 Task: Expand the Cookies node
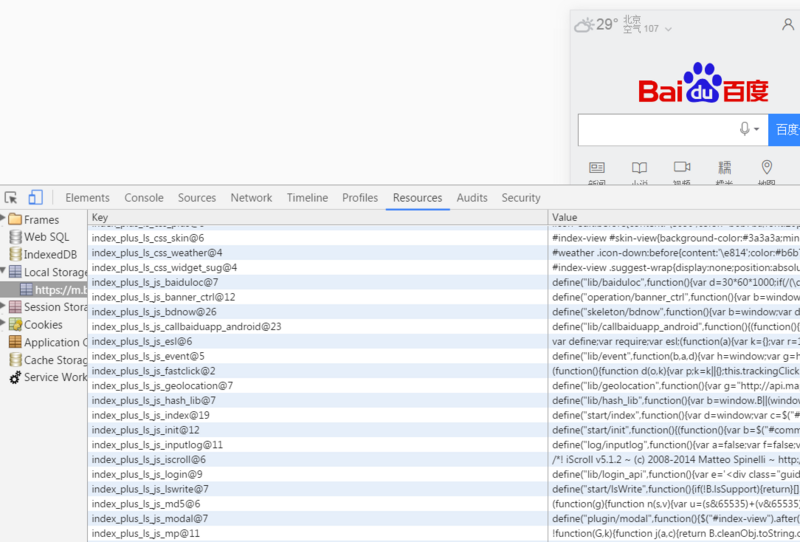[3, 323]
